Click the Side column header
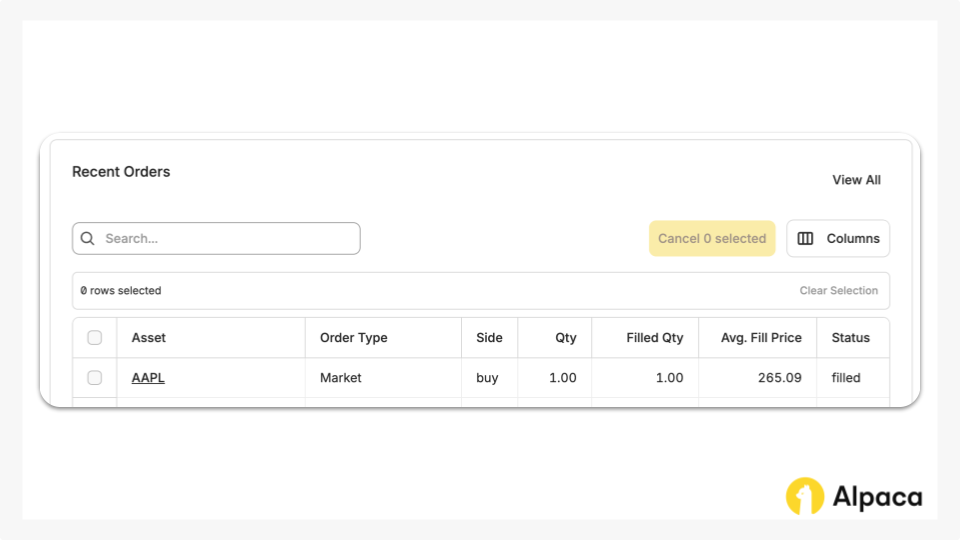Viewport: 960px width, 540px height. tap(489, 338)
